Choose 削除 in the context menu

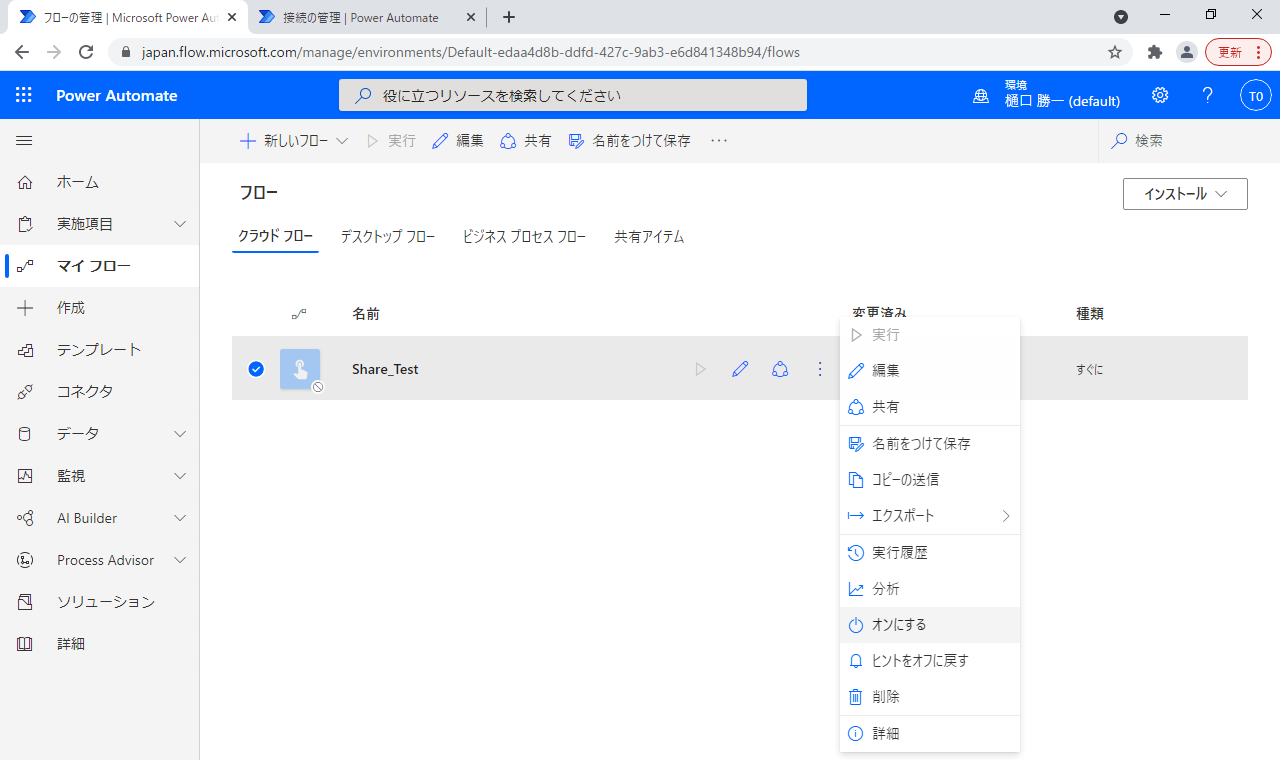pos(930,697)
